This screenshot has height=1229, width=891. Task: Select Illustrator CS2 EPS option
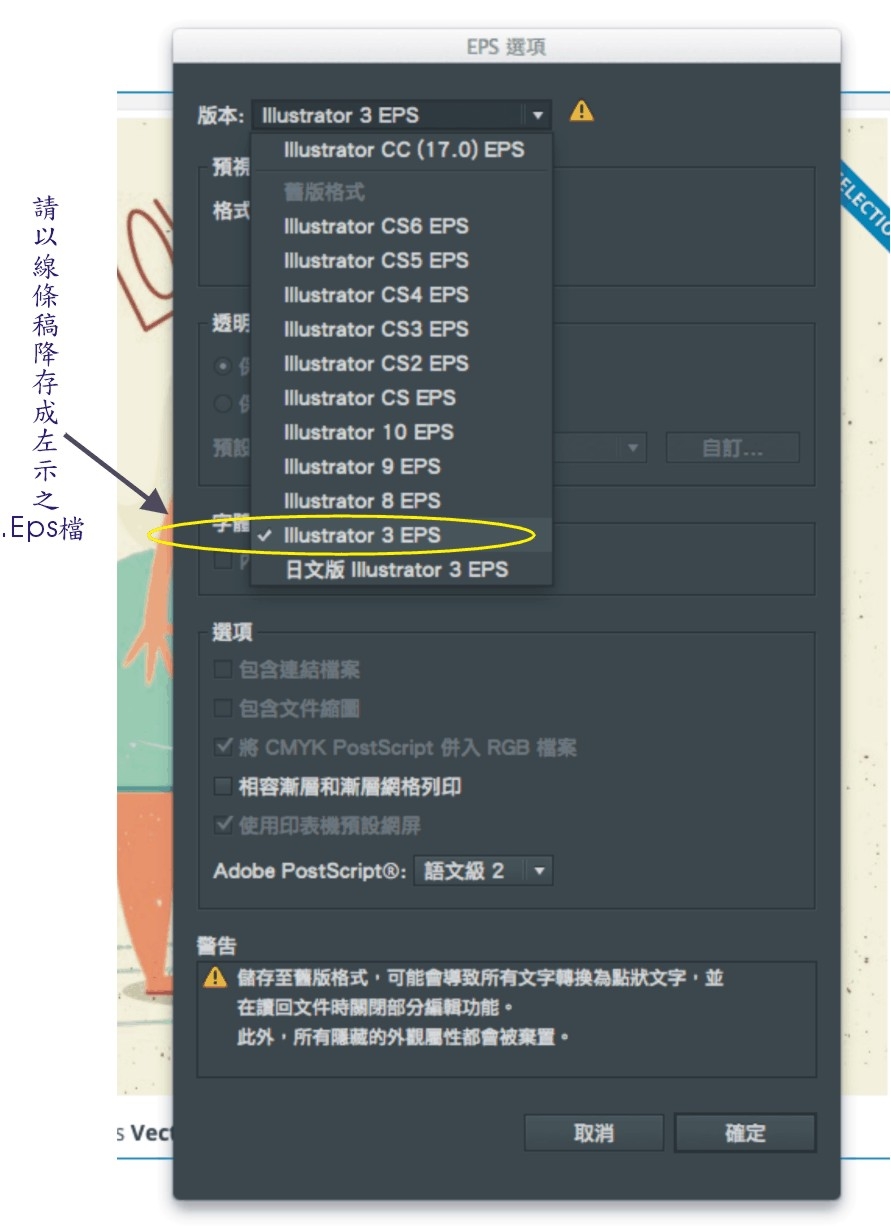click(375, 363)
